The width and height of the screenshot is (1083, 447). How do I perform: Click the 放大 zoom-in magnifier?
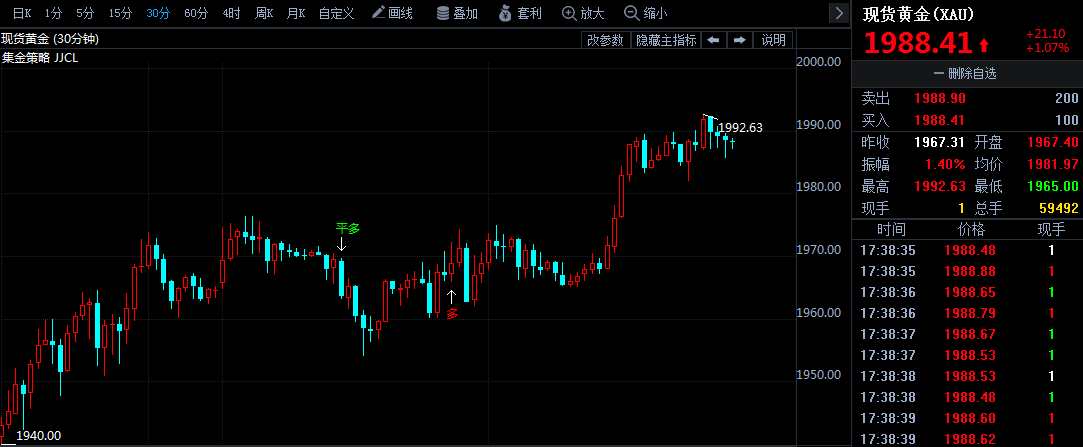tap(583, 12)
